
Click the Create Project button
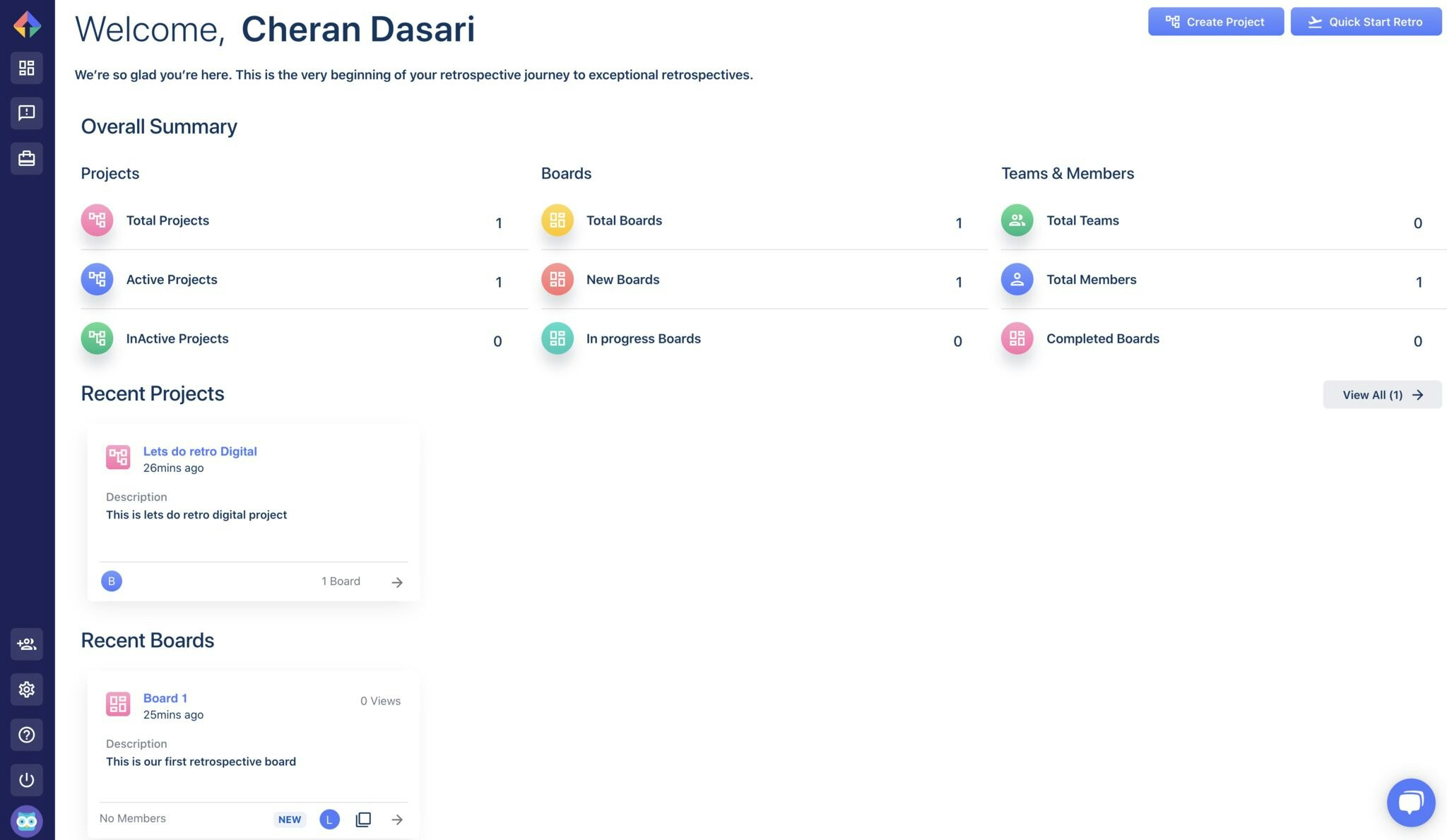click(x=1215, y=22)
